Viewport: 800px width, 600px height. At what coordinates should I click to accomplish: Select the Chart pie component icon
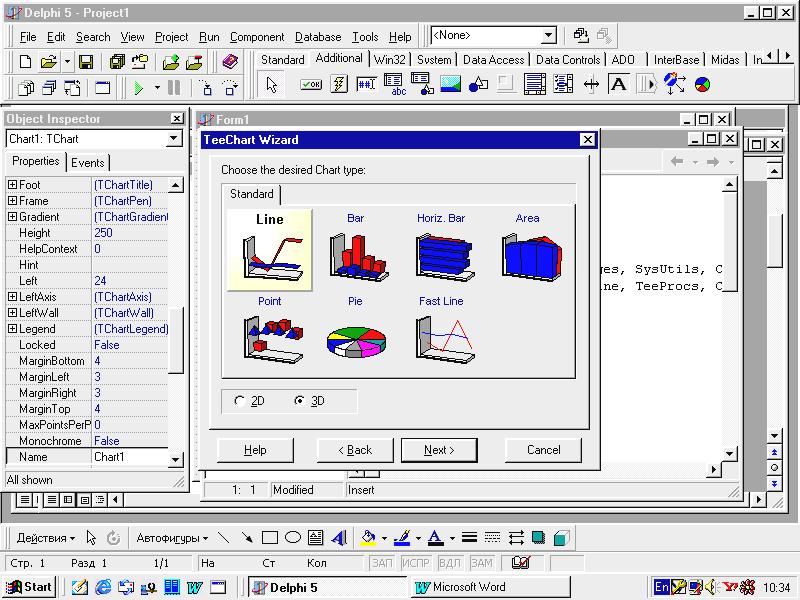703,84
